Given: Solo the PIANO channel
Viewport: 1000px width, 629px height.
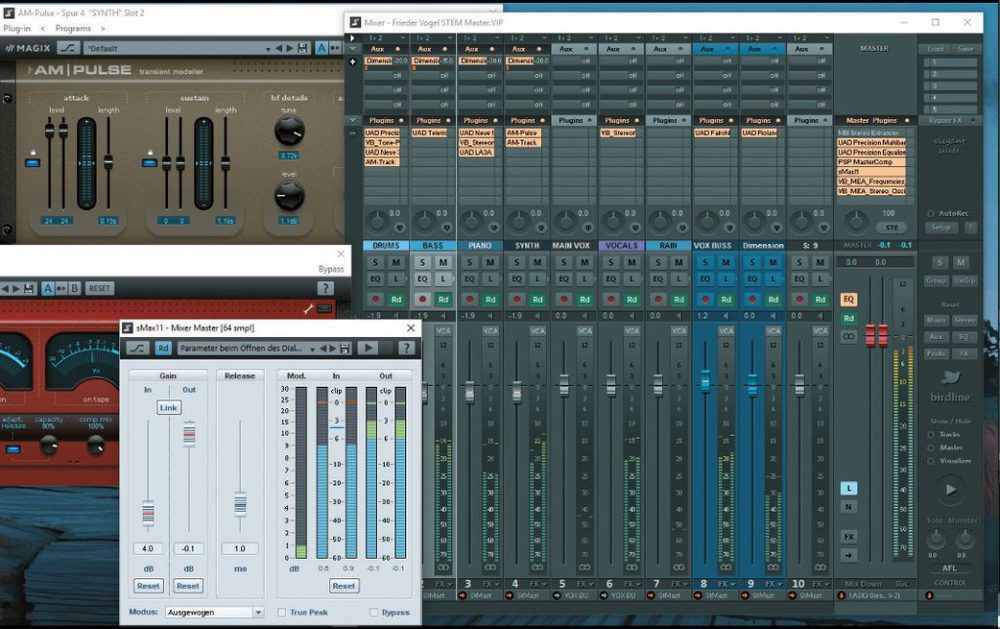Looking at the screenshot, I should 469,262.
